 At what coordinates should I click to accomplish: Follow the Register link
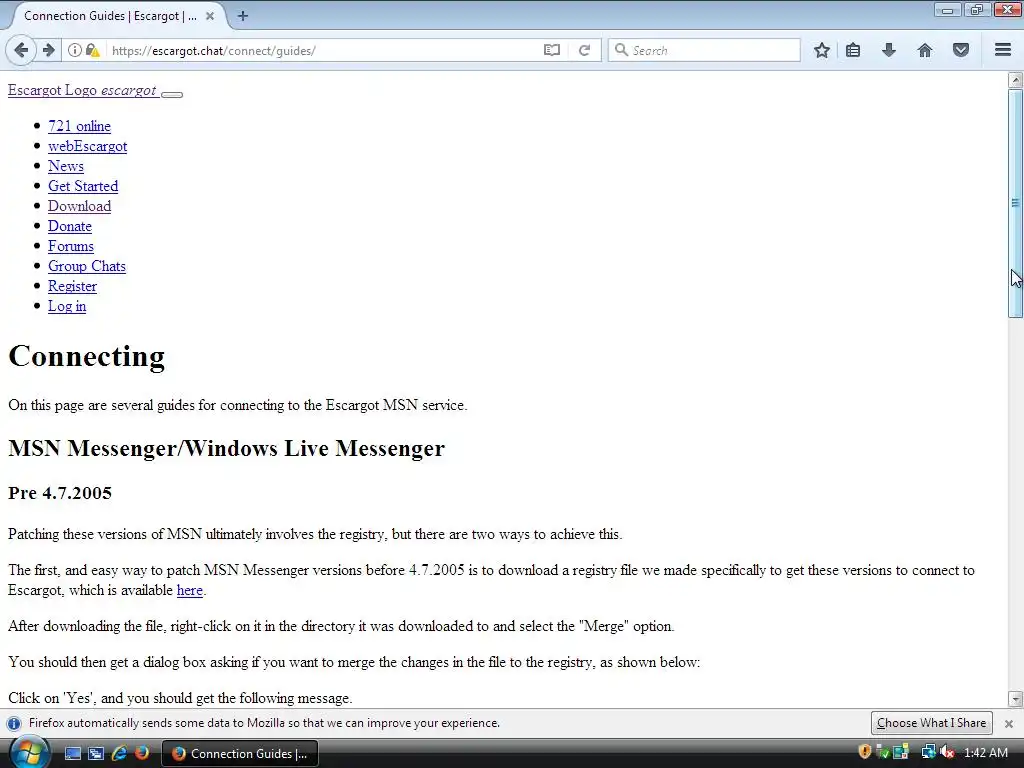point(72,286)
